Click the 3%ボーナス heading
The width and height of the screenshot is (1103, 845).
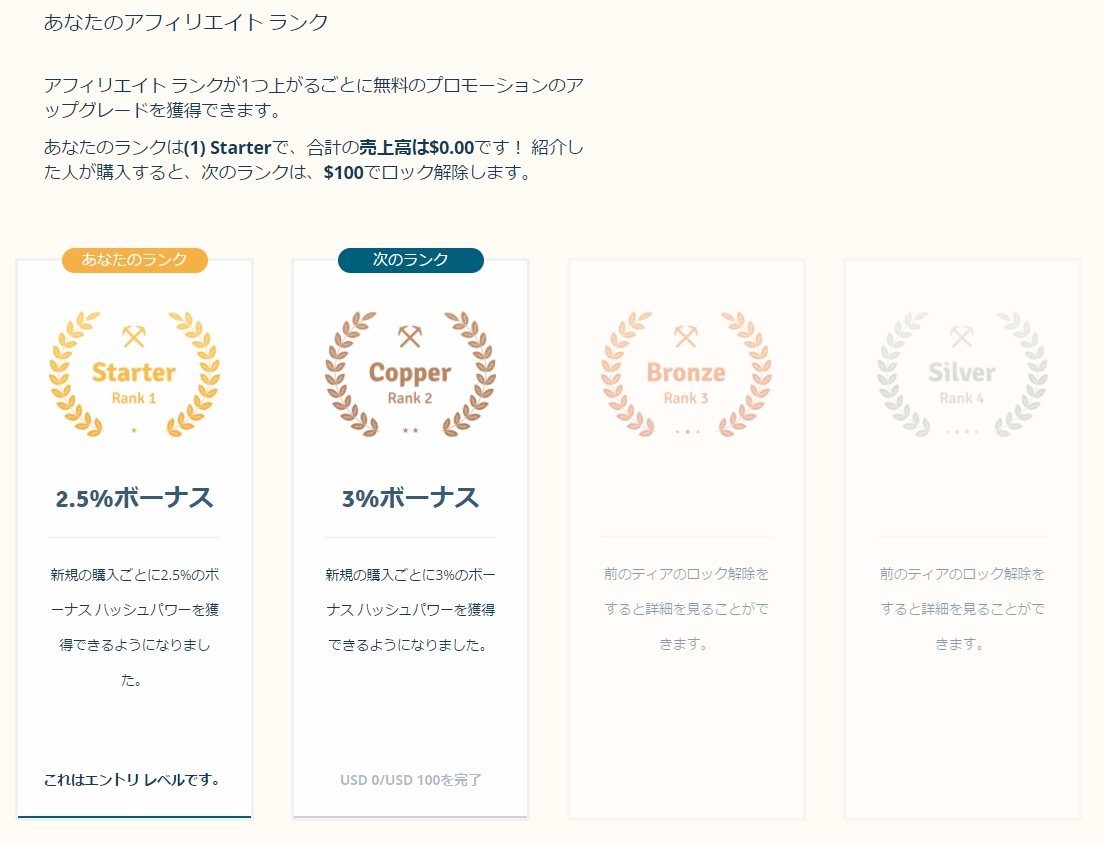point(410,498)
